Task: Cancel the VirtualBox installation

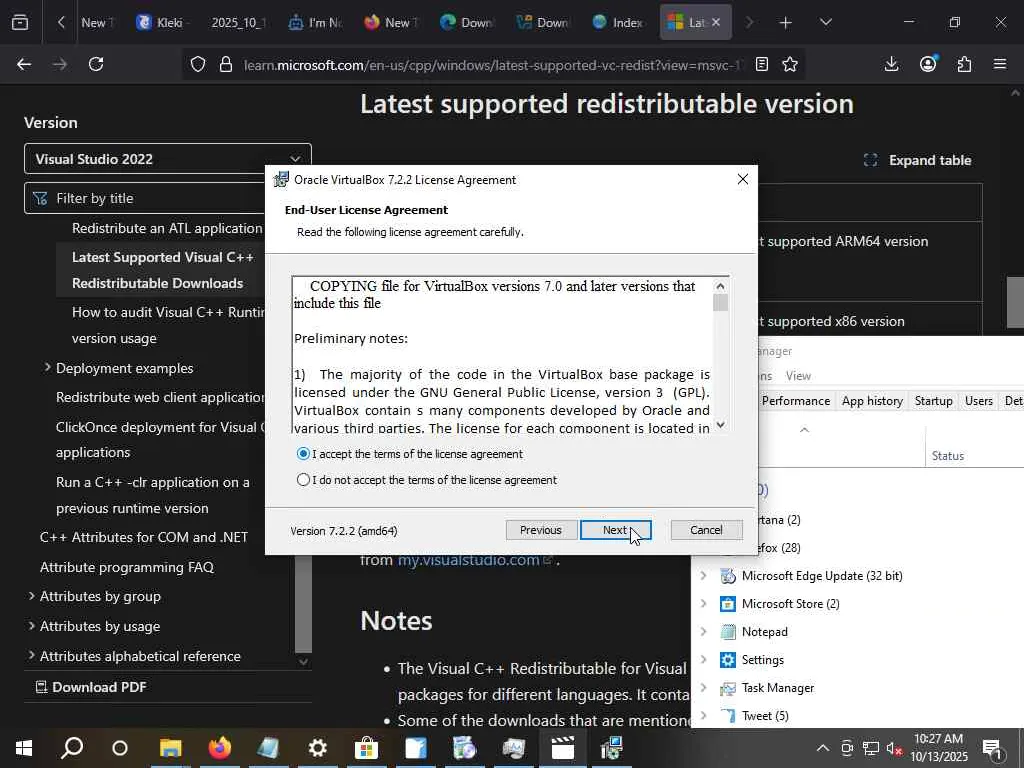Action: point(706,530)
